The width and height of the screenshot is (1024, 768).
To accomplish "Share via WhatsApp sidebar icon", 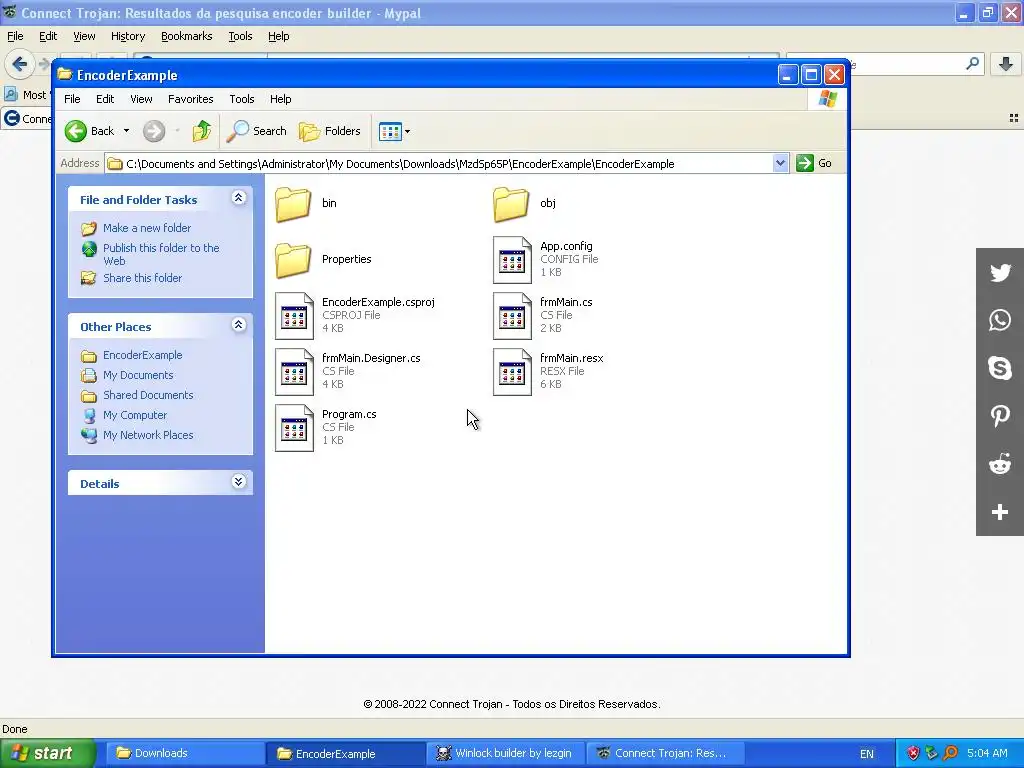I will click(x=1000, y=320).
